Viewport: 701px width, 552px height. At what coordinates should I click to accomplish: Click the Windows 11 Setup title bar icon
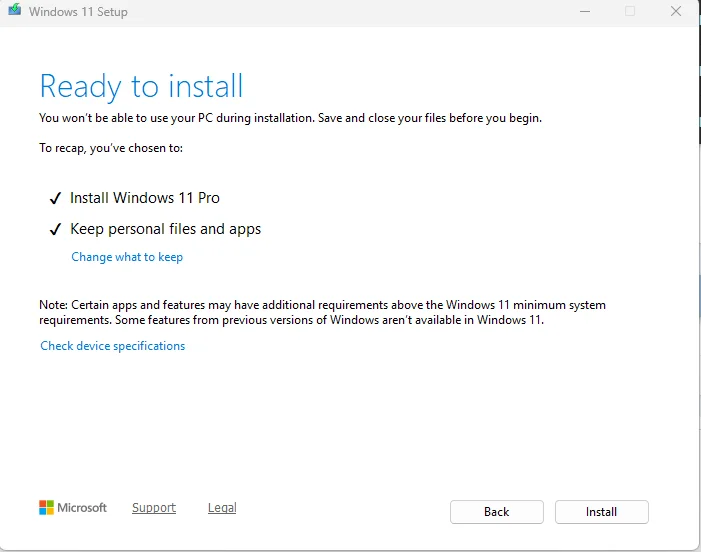pos(14,9)
